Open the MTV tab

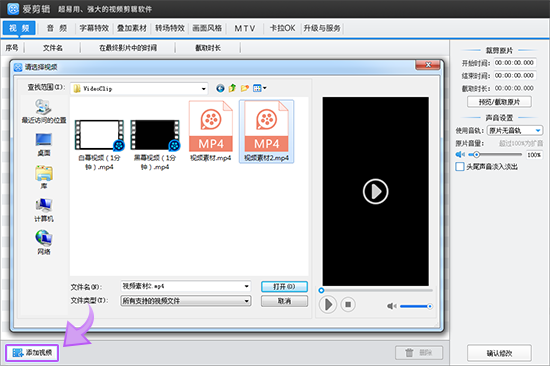(x=245, y=28)
